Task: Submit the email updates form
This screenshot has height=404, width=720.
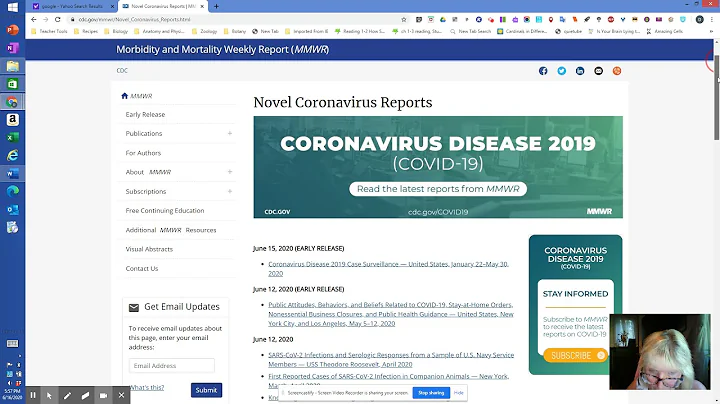Action: pos(206,390)
